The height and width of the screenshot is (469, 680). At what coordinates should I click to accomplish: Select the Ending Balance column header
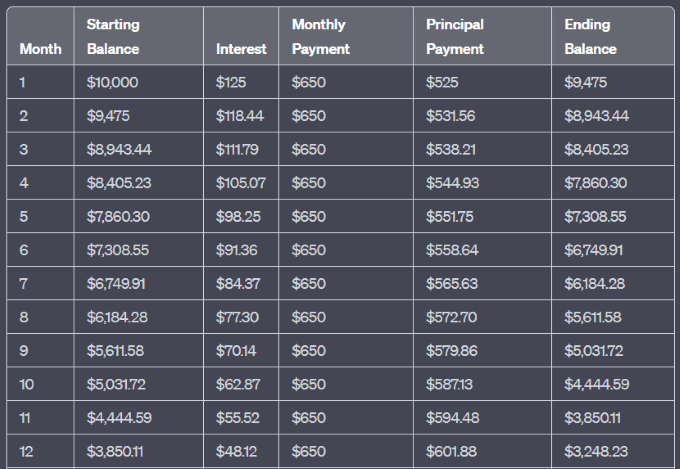click(613, 36)
